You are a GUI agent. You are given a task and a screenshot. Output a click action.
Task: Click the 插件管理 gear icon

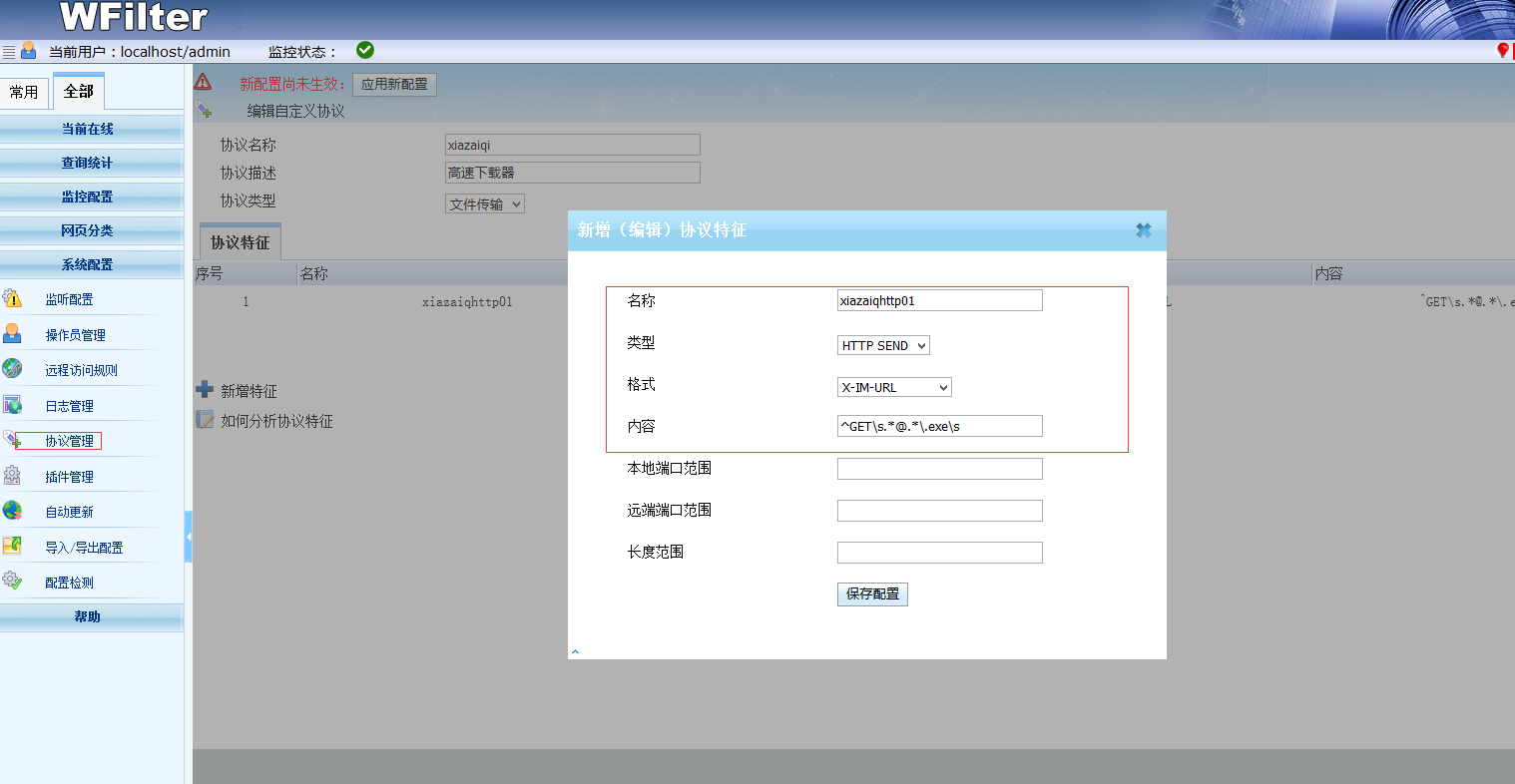point(12,476)
